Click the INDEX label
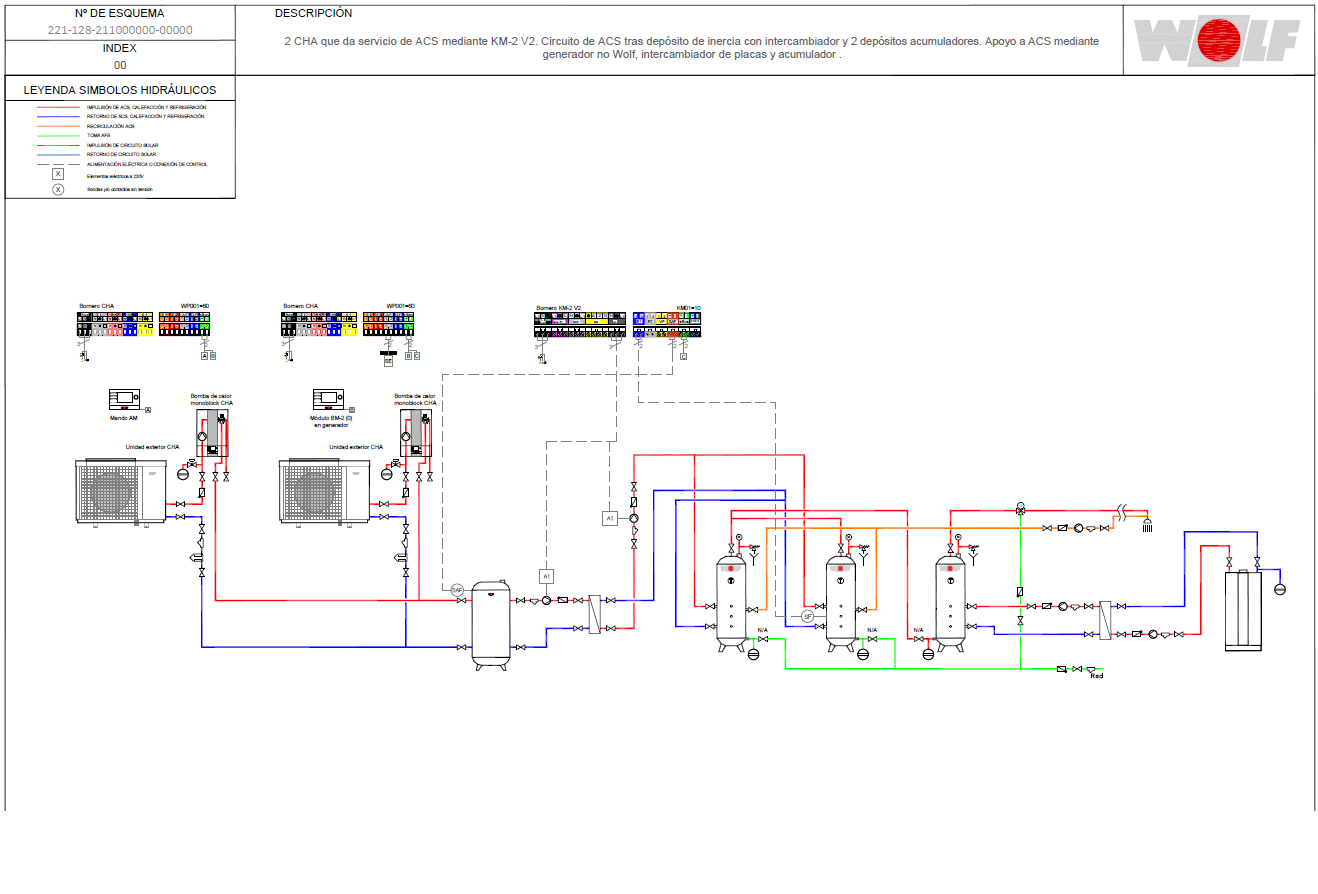 [x=120, y=48]
